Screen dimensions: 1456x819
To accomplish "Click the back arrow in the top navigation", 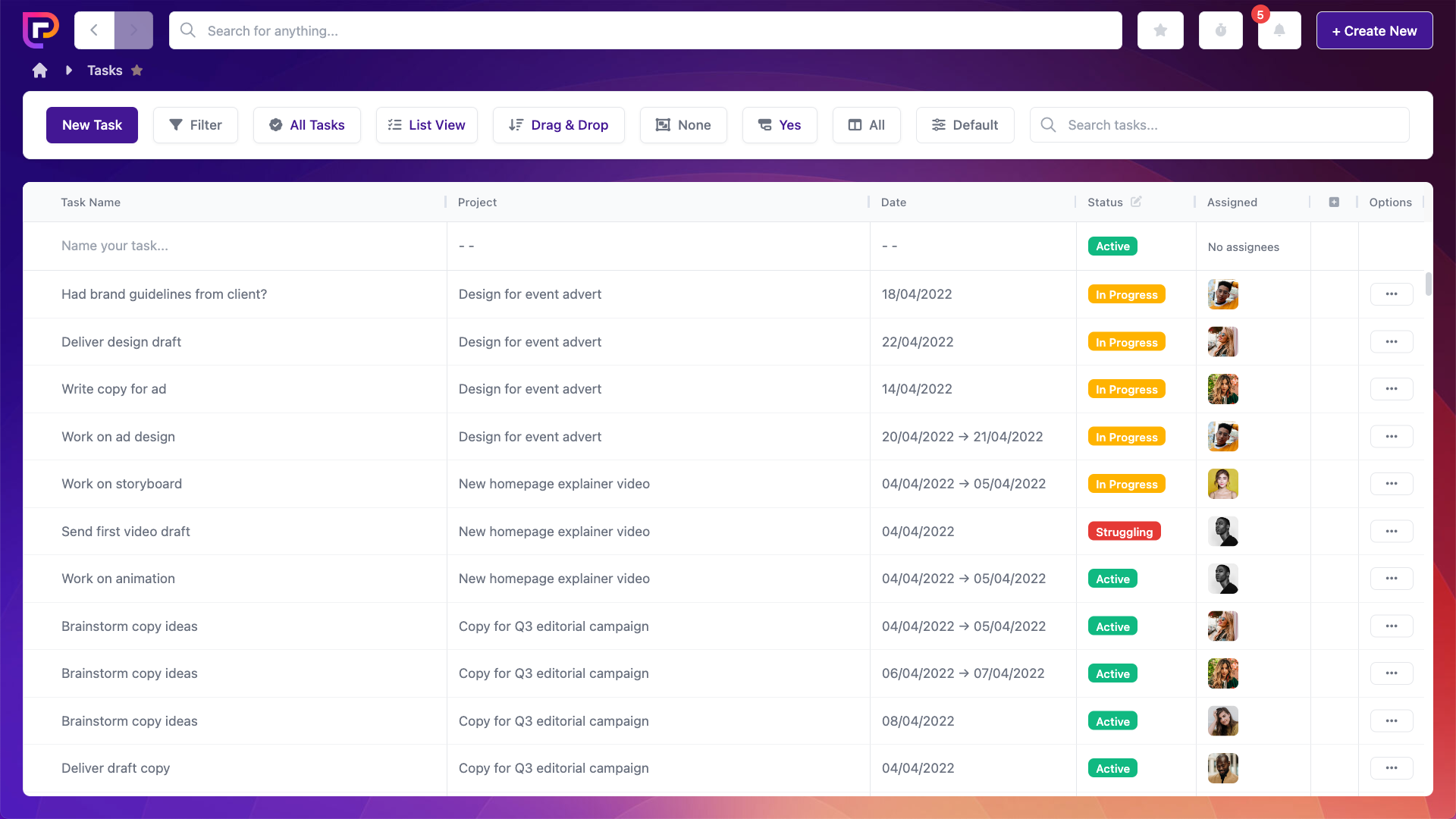I will click(93, 30).
